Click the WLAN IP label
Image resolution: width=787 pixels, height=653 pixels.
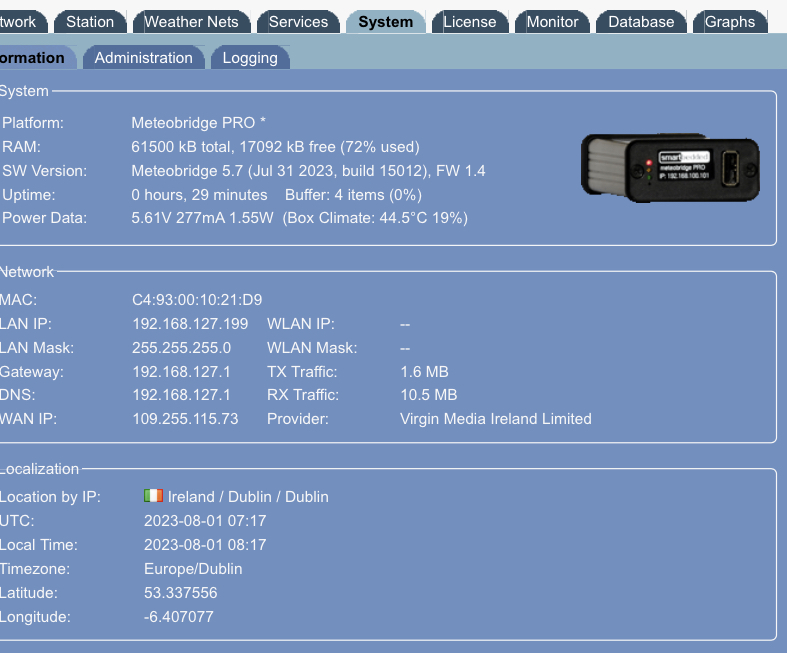pyautogui.click(x=301, y=324)
